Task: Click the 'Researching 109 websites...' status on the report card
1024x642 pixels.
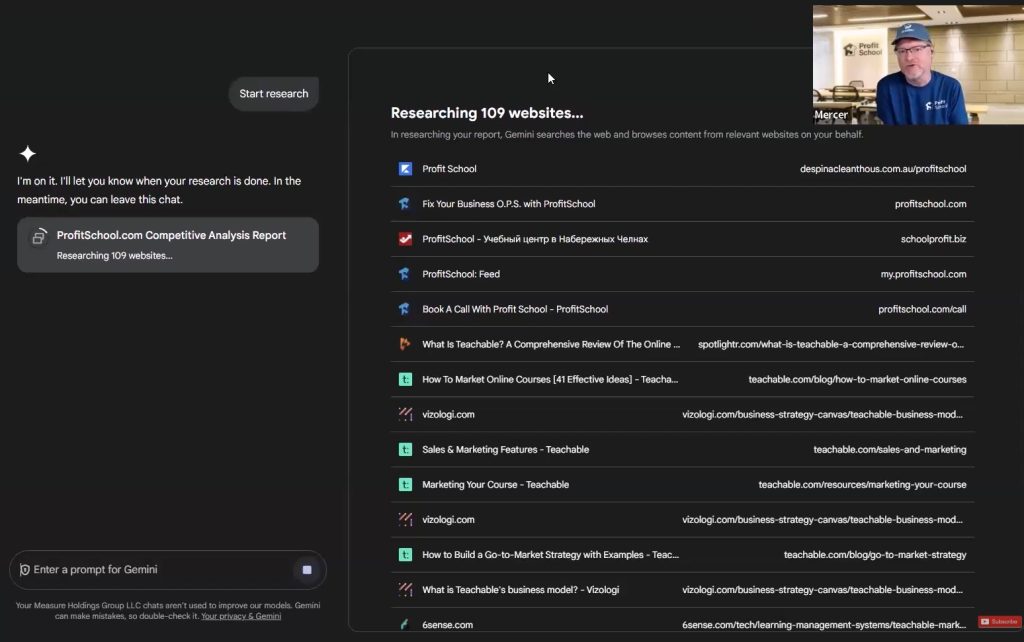Action: pyautogui.click(x=114, y=255)
